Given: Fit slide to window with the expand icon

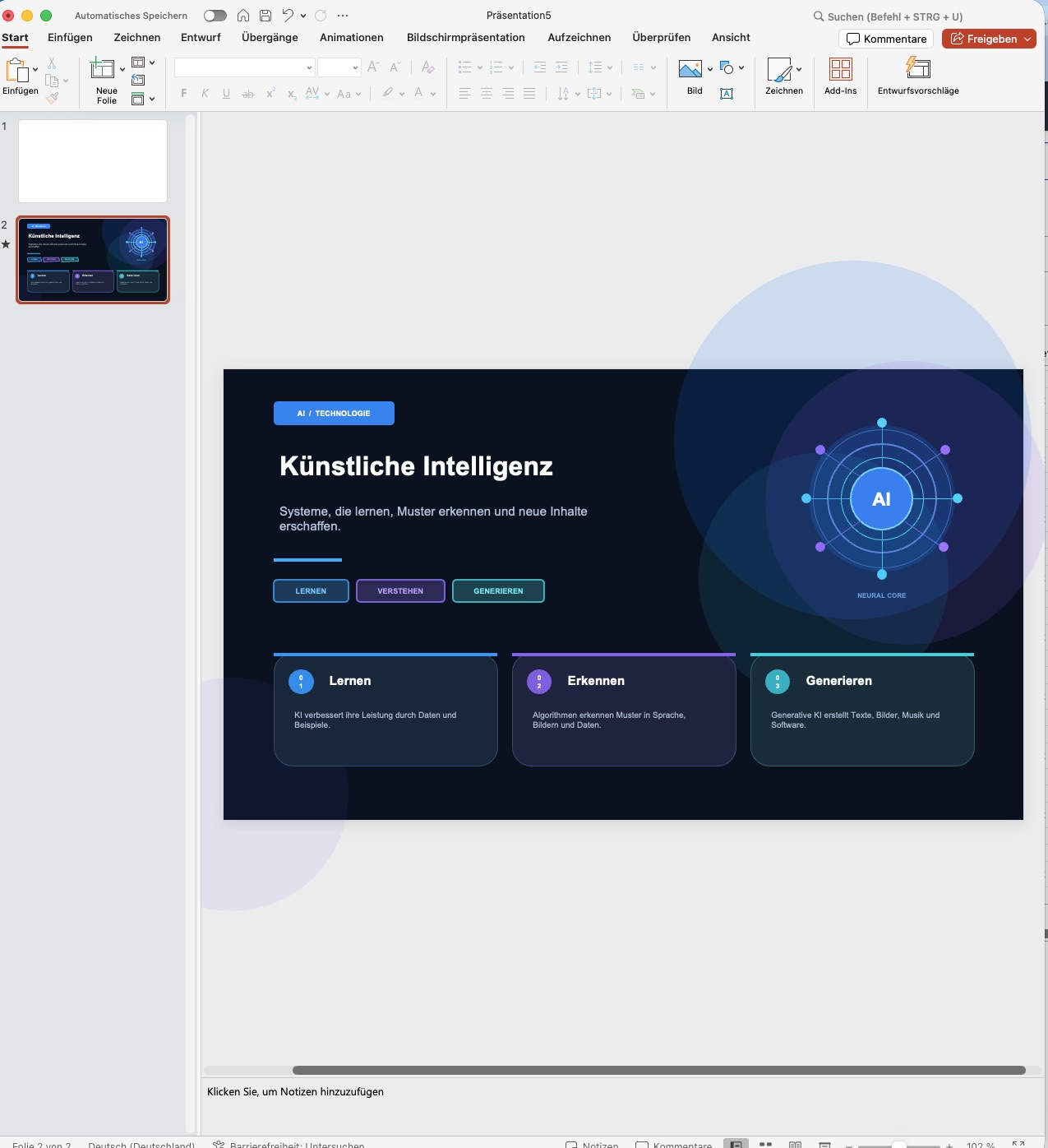Looking at the screenshot, I should [x=1018, y=1145].
